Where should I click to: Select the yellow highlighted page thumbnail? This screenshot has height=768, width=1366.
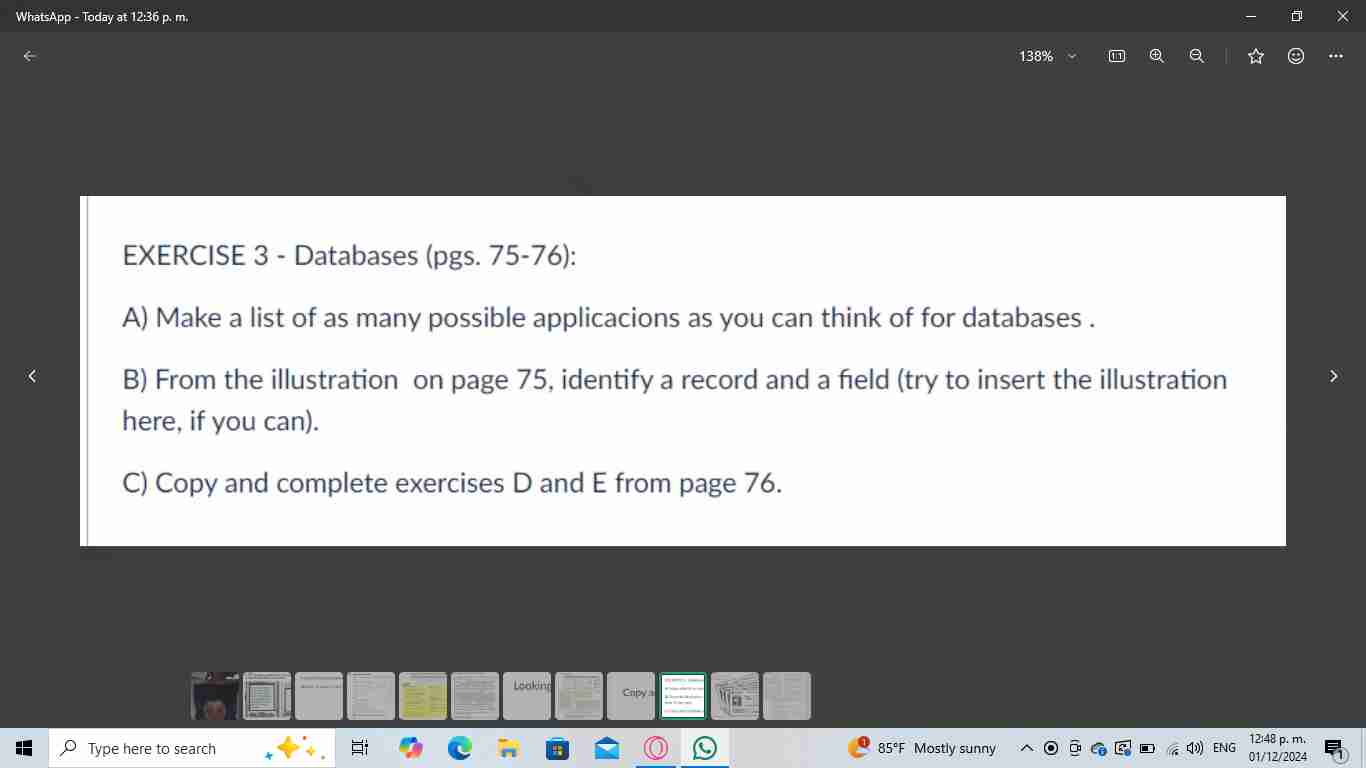click(x=423, y=695)
